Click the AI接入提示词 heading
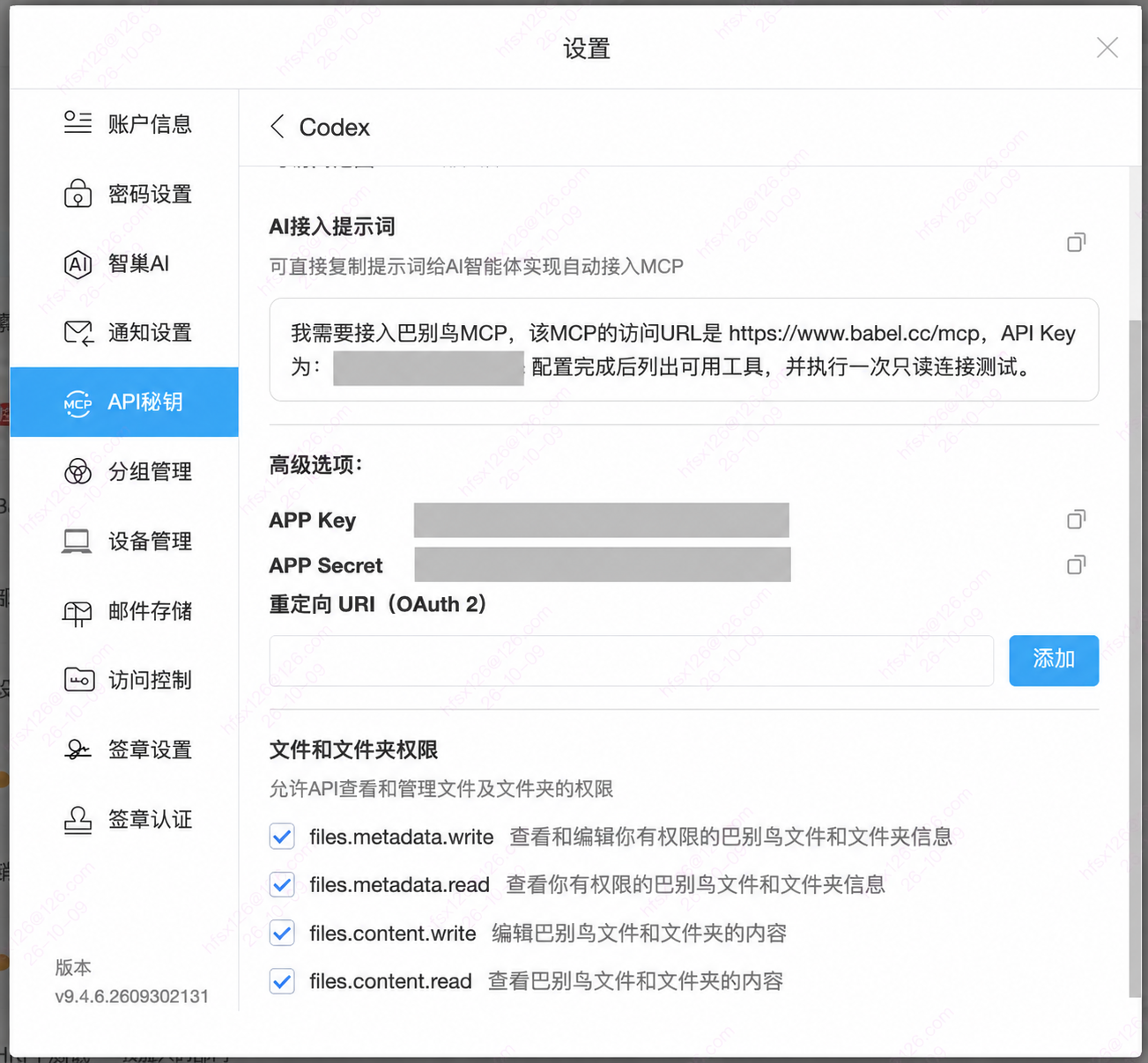Screen dimensions: 1148x1063 (332, 227)
